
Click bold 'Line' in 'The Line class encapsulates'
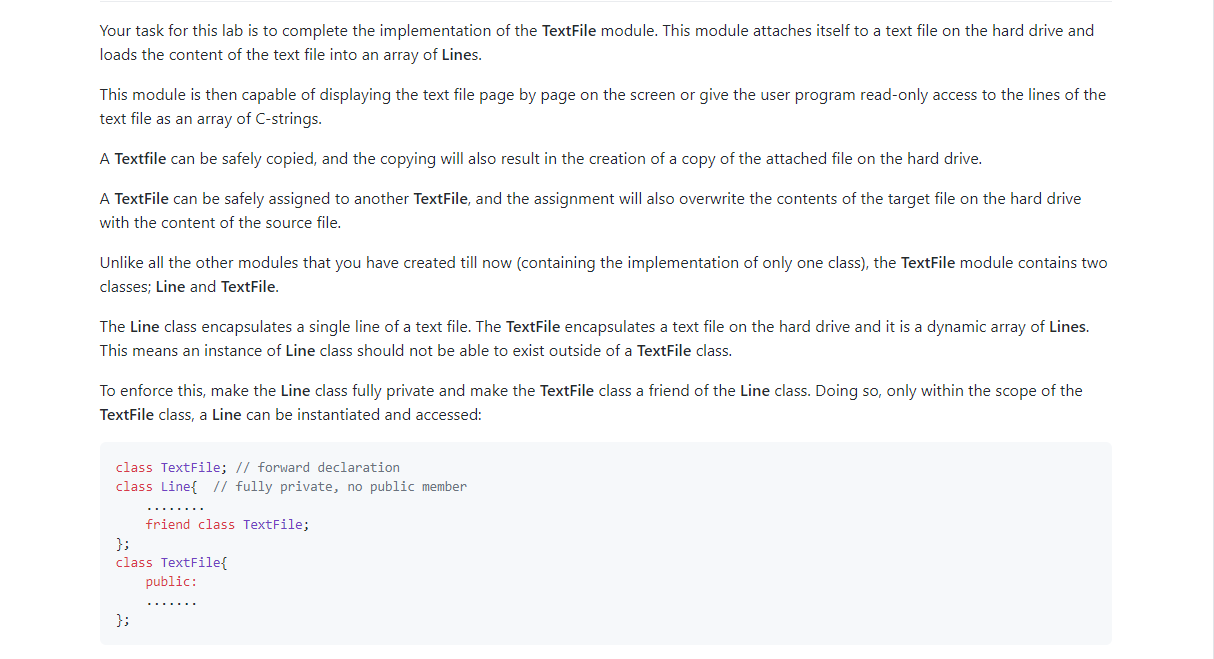click(144, 327)
